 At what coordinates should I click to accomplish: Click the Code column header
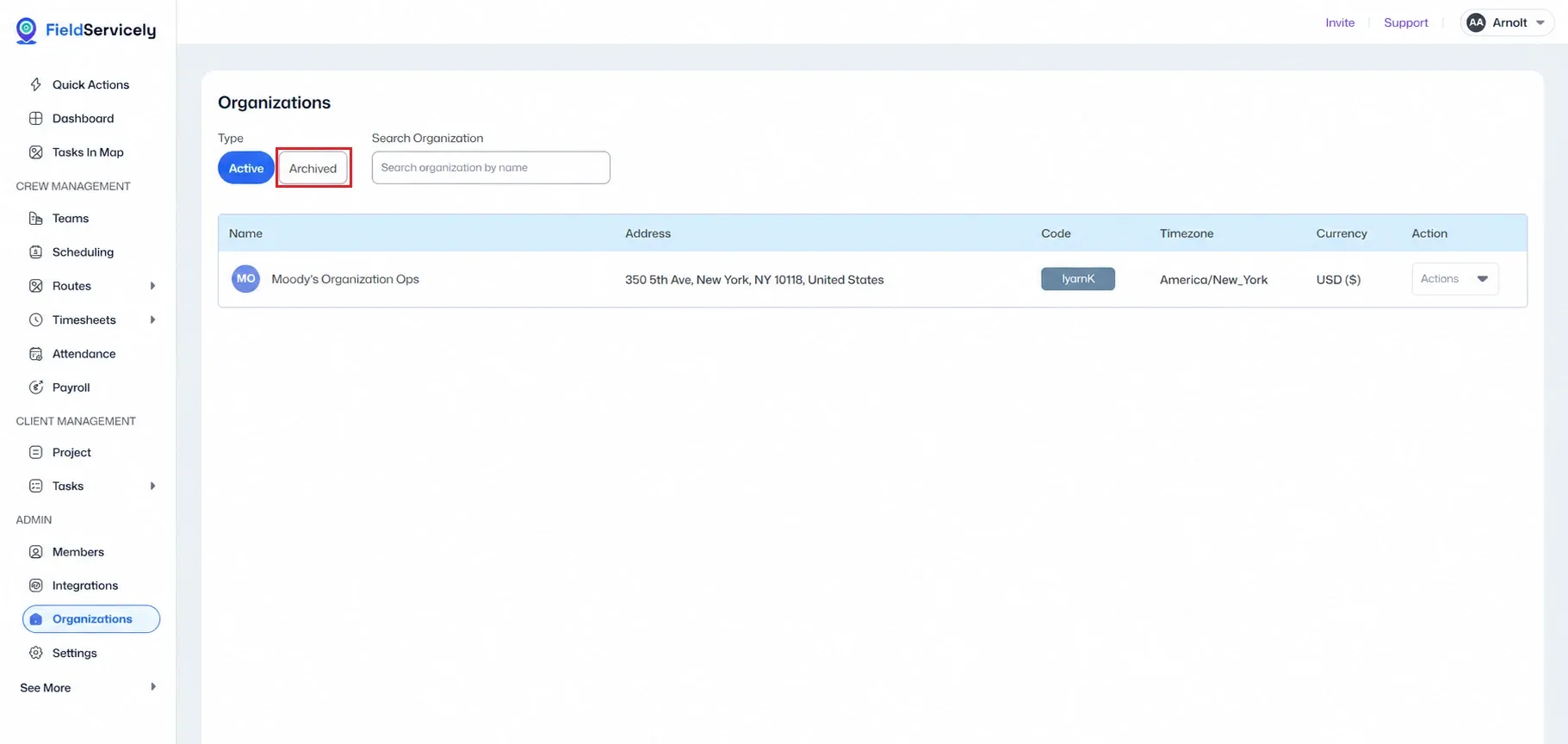click(x=1056, y=233)
